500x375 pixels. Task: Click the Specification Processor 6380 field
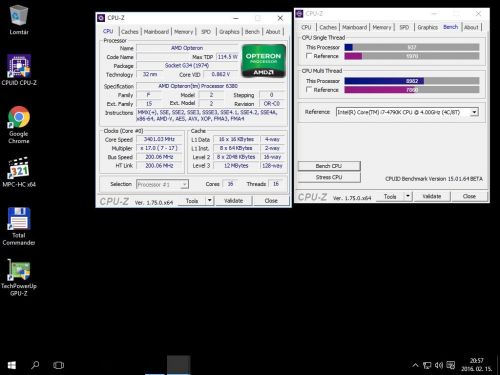coord(211,86)
